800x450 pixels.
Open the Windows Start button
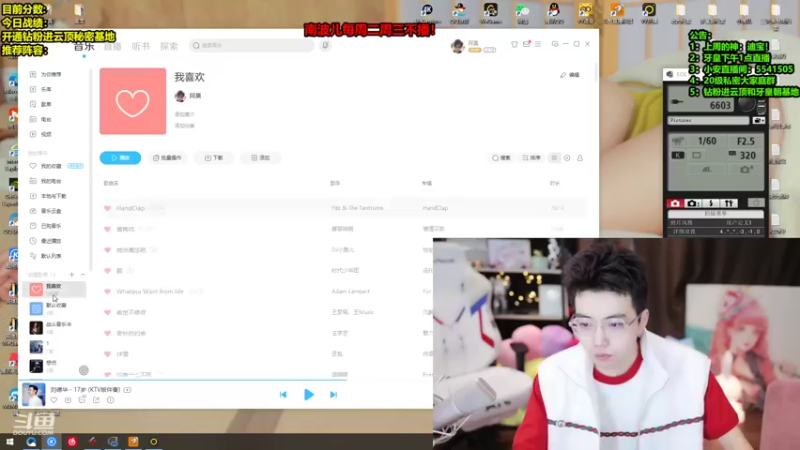pyautogui.click(x=10, y=441)
